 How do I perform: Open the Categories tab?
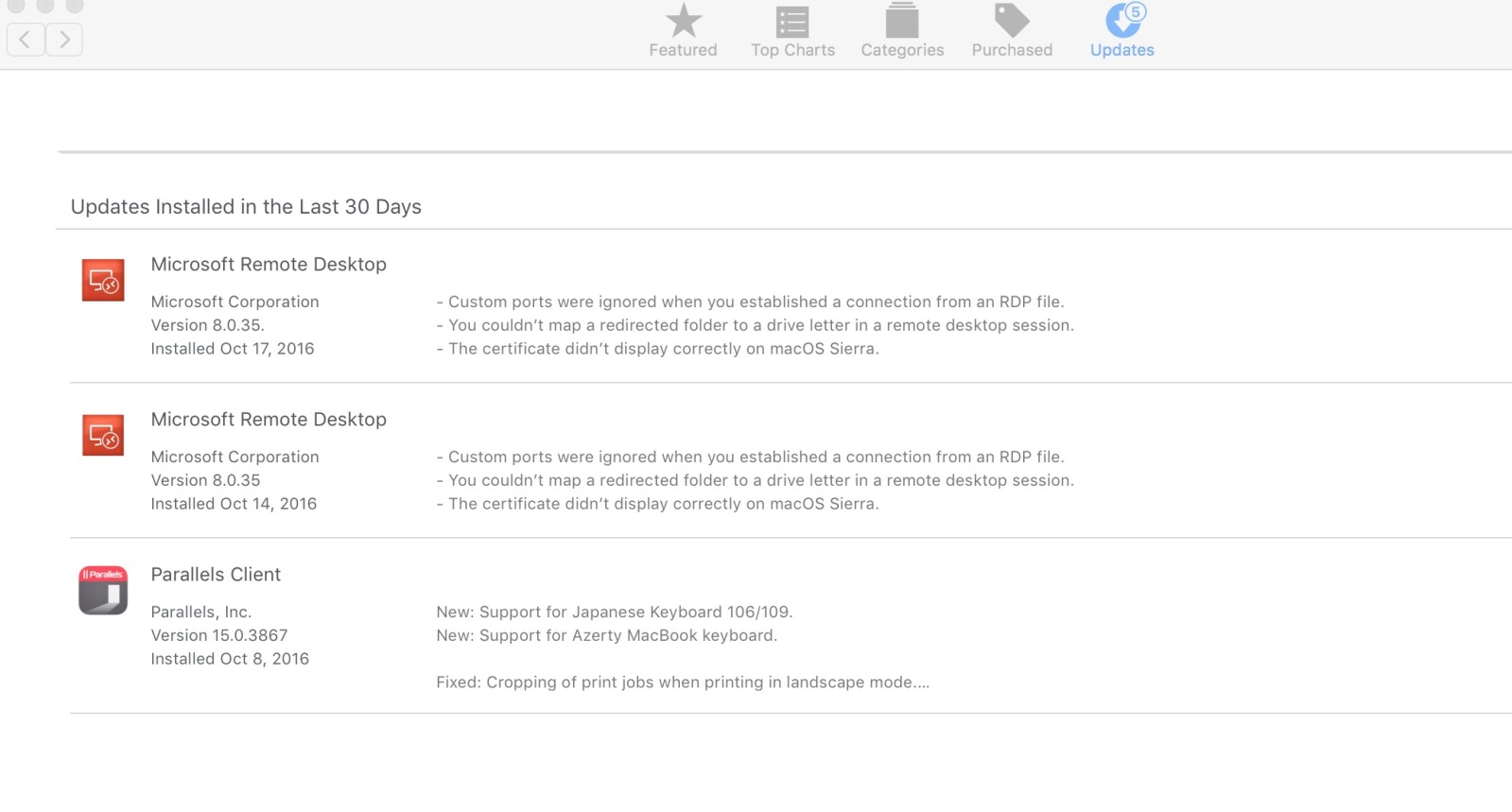902,31
